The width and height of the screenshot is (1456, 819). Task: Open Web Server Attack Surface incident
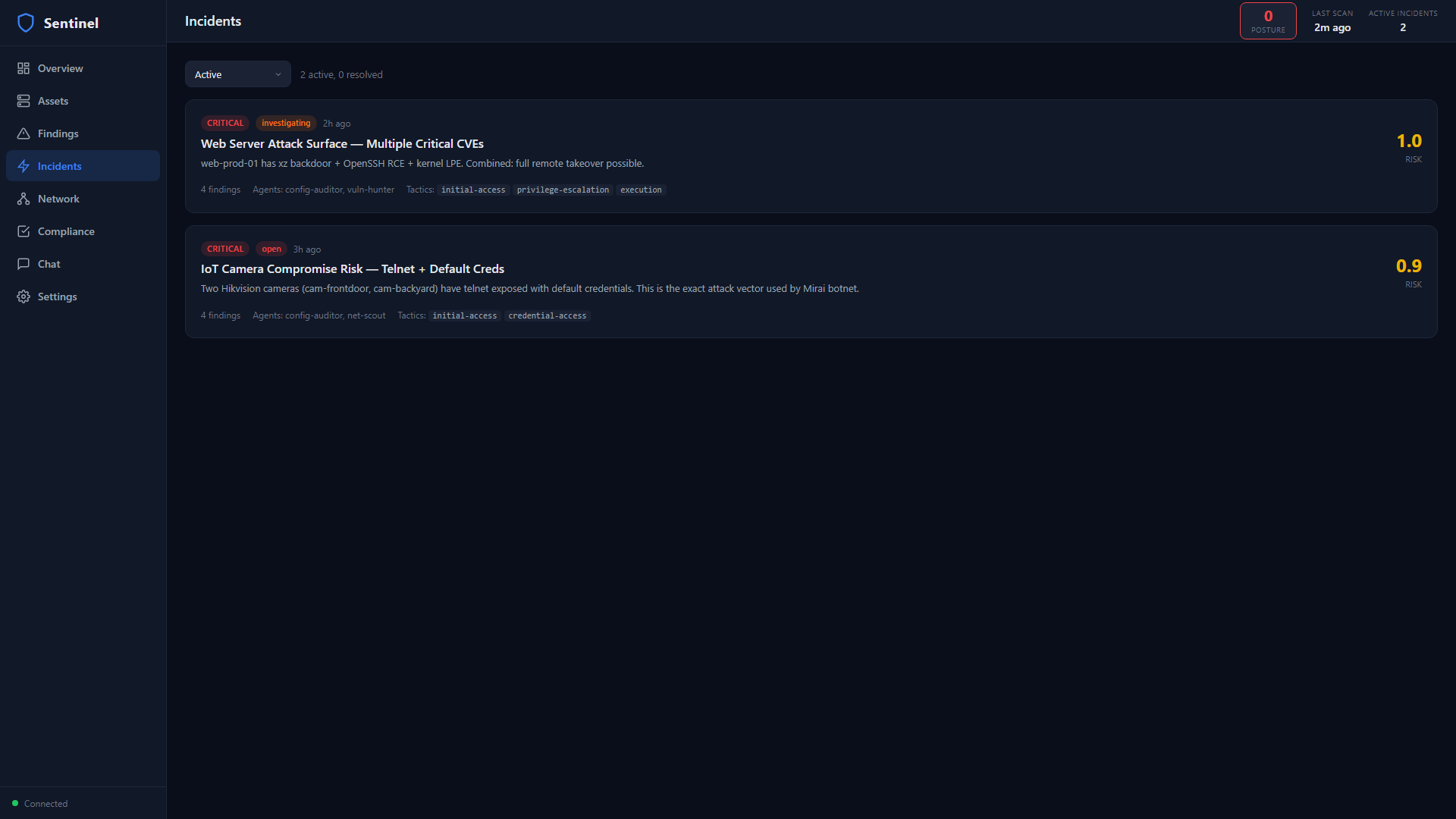coord(342,143)
